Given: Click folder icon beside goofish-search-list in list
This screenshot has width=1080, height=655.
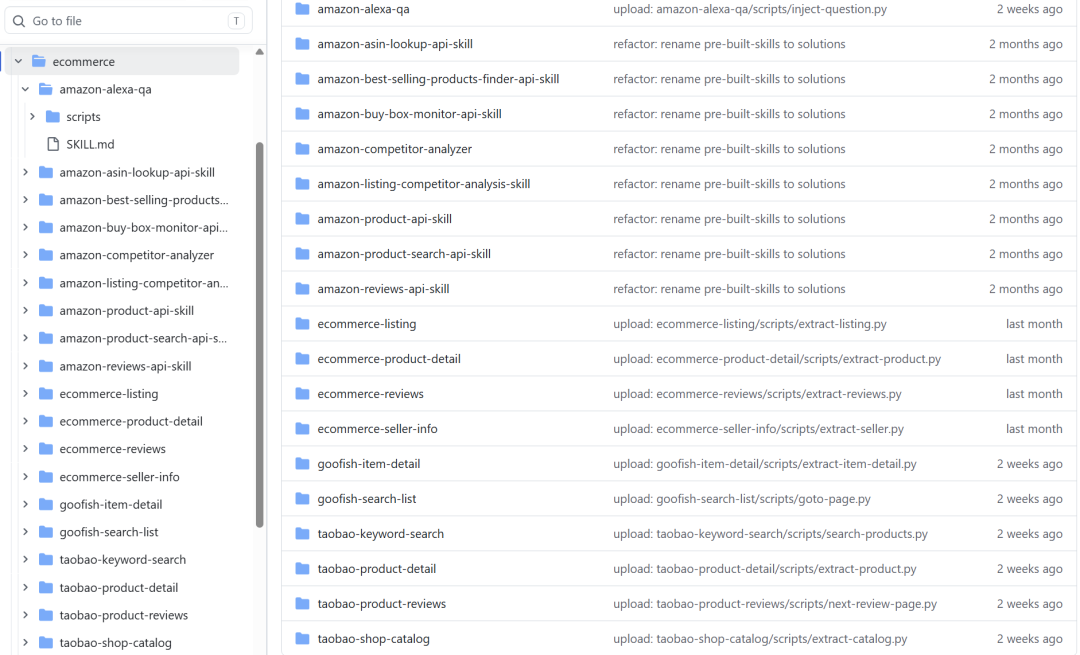Looking at the screenshot, I should pyautogui.click(x=302, y=499).
